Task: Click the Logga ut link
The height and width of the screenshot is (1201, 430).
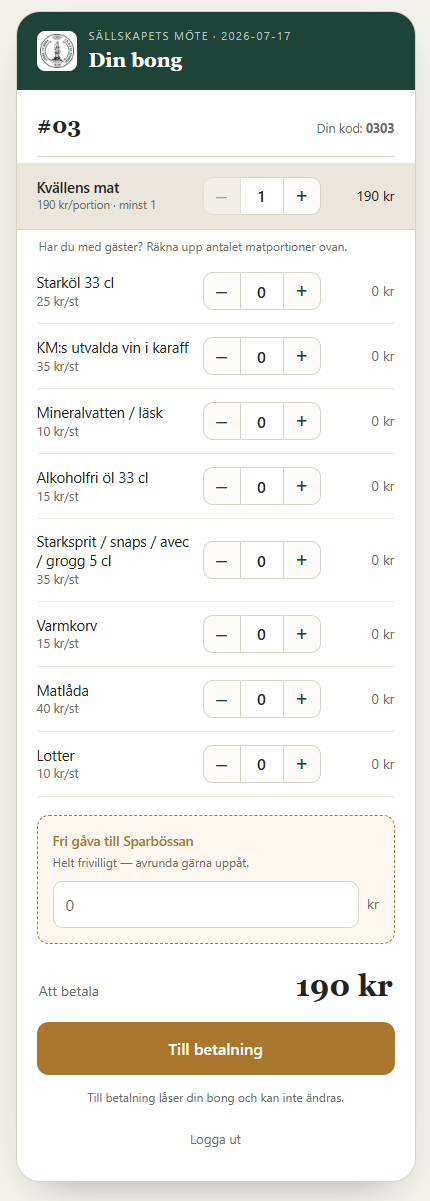Action: point(216,1139)
